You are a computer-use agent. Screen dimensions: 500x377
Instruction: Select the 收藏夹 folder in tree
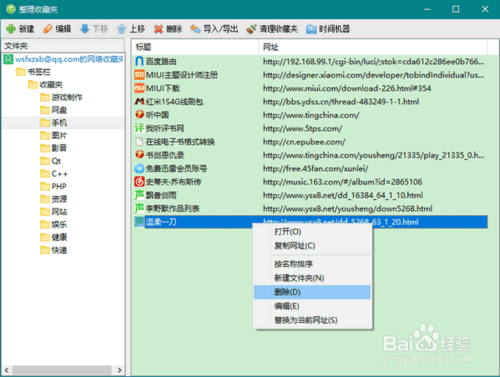click(x=51, y=84)
